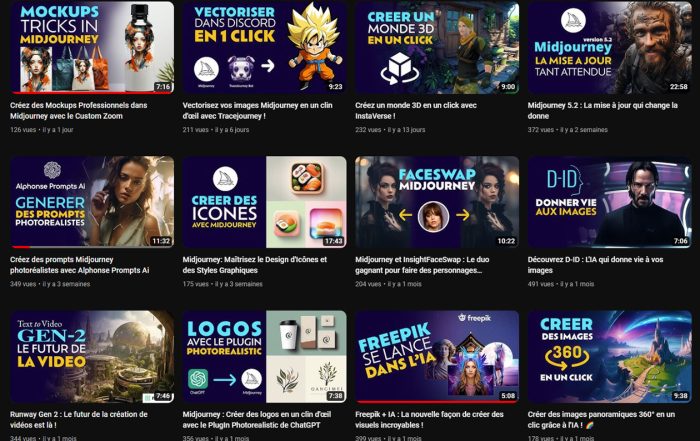Open the Faceswap Midjourney thumbnail
This screenshot has width=700, height=441.
coord(437,202)
